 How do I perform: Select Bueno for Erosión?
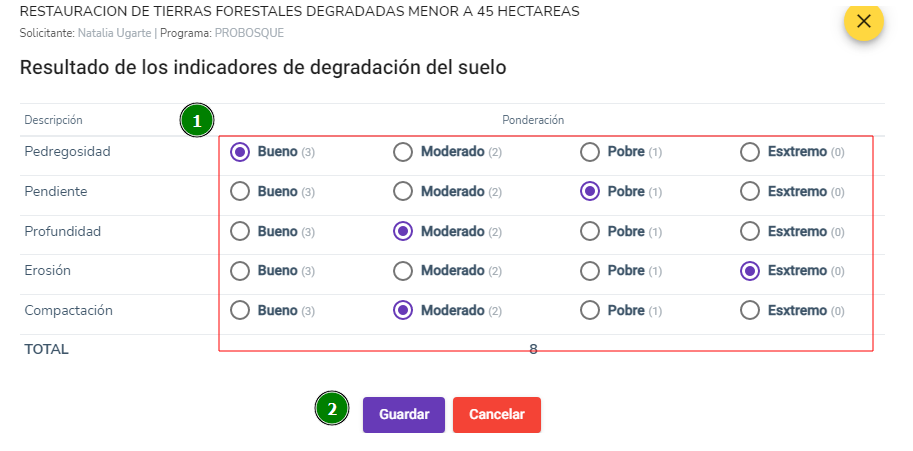click(240, 271)
